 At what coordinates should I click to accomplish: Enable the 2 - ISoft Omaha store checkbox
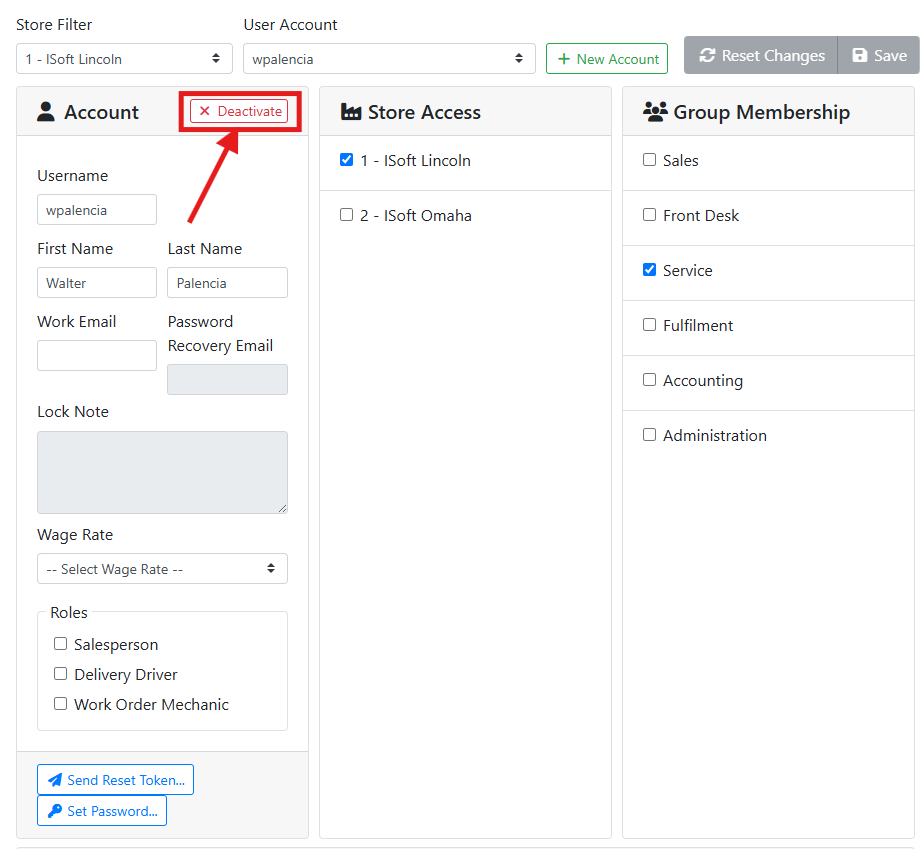tap(346, 215)
